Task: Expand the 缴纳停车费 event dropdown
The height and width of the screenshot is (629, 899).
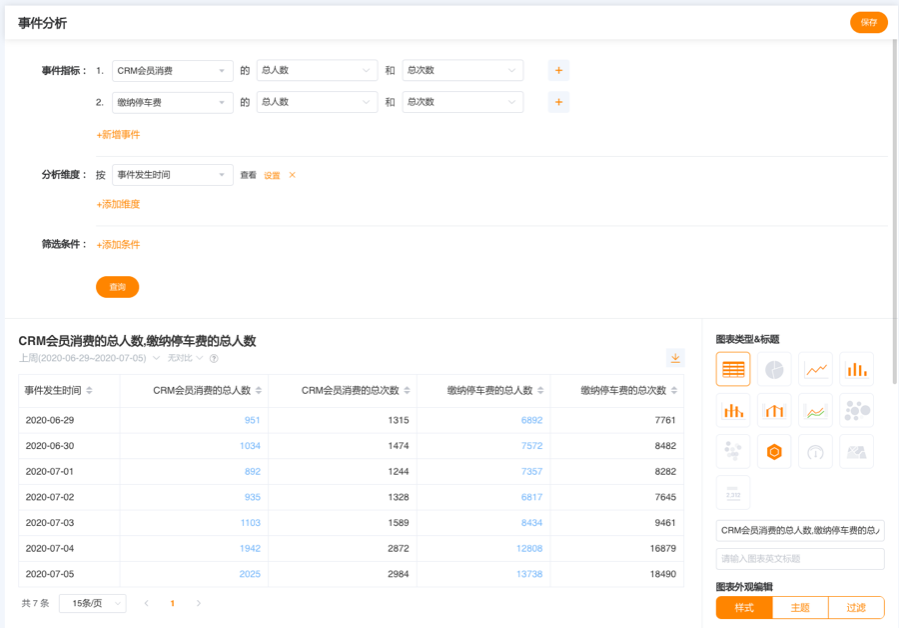Action: tap(172, 102)
